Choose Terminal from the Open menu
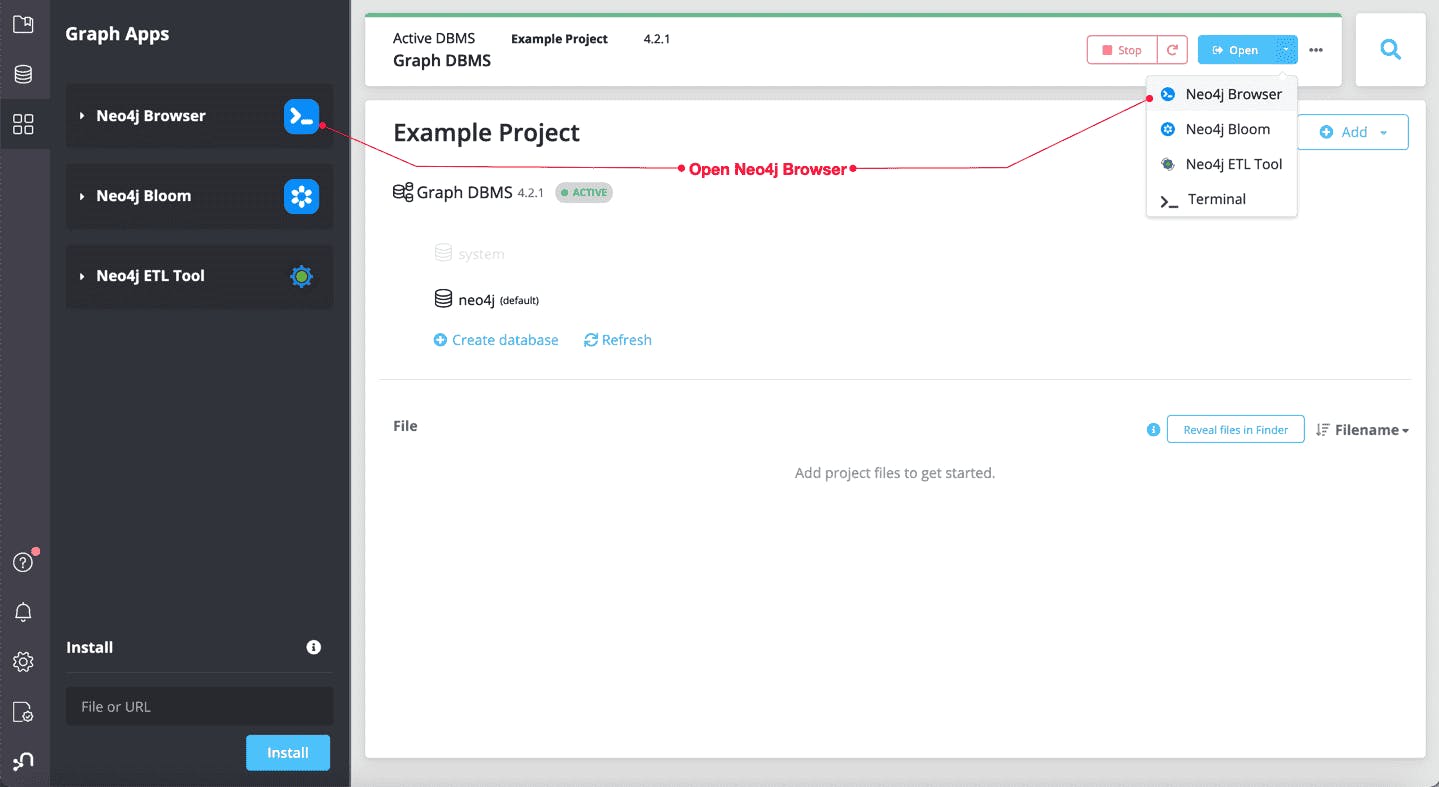 pos(1222,199)
